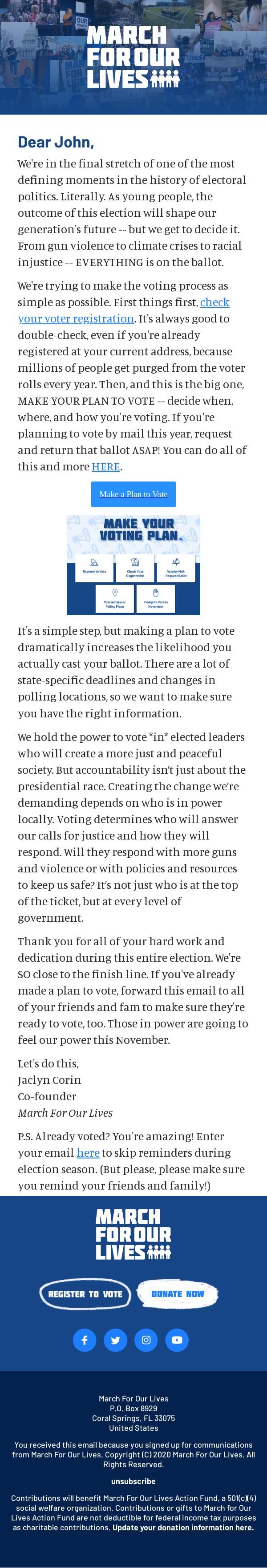Click the Register to Vote tile icon
The image size is (267, 1568).
coord(94,562)
